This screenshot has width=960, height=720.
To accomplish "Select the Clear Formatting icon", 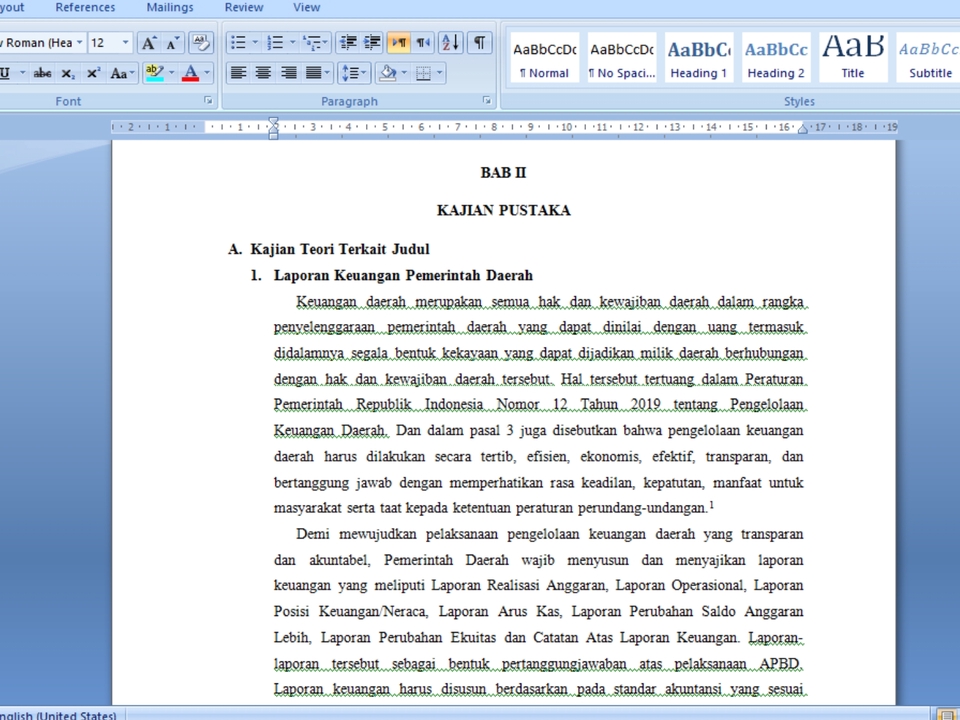I will click(x=199, y=43).
